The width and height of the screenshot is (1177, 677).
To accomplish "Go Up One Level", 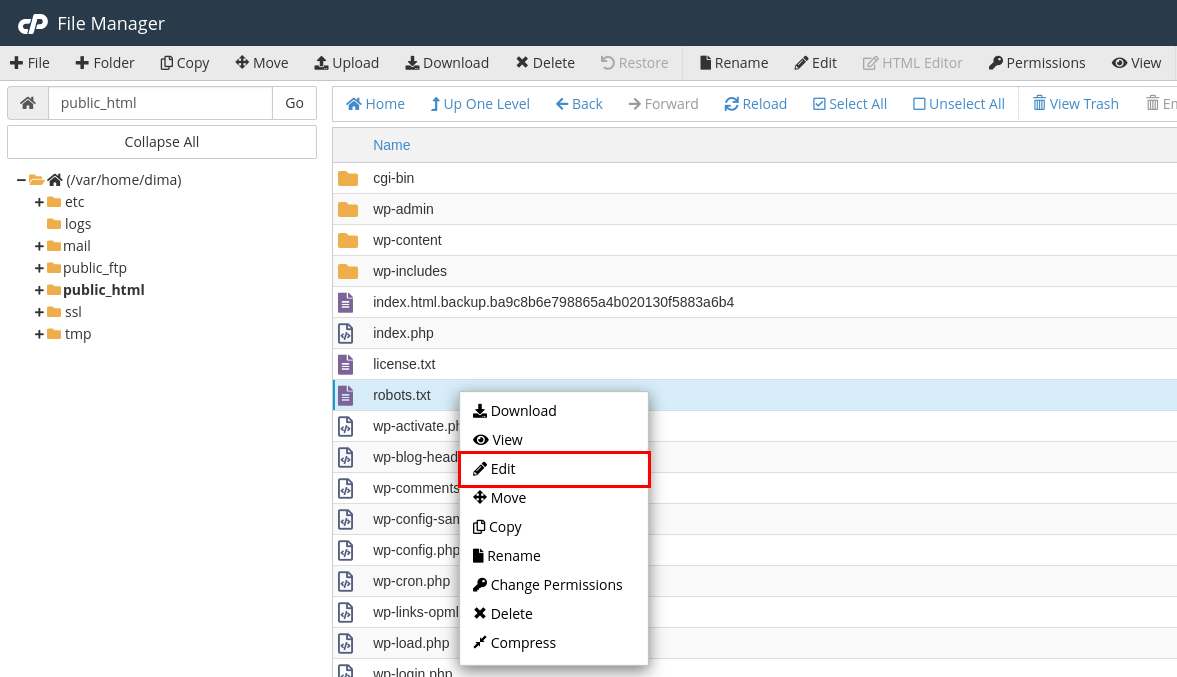I will pos(480,104).
